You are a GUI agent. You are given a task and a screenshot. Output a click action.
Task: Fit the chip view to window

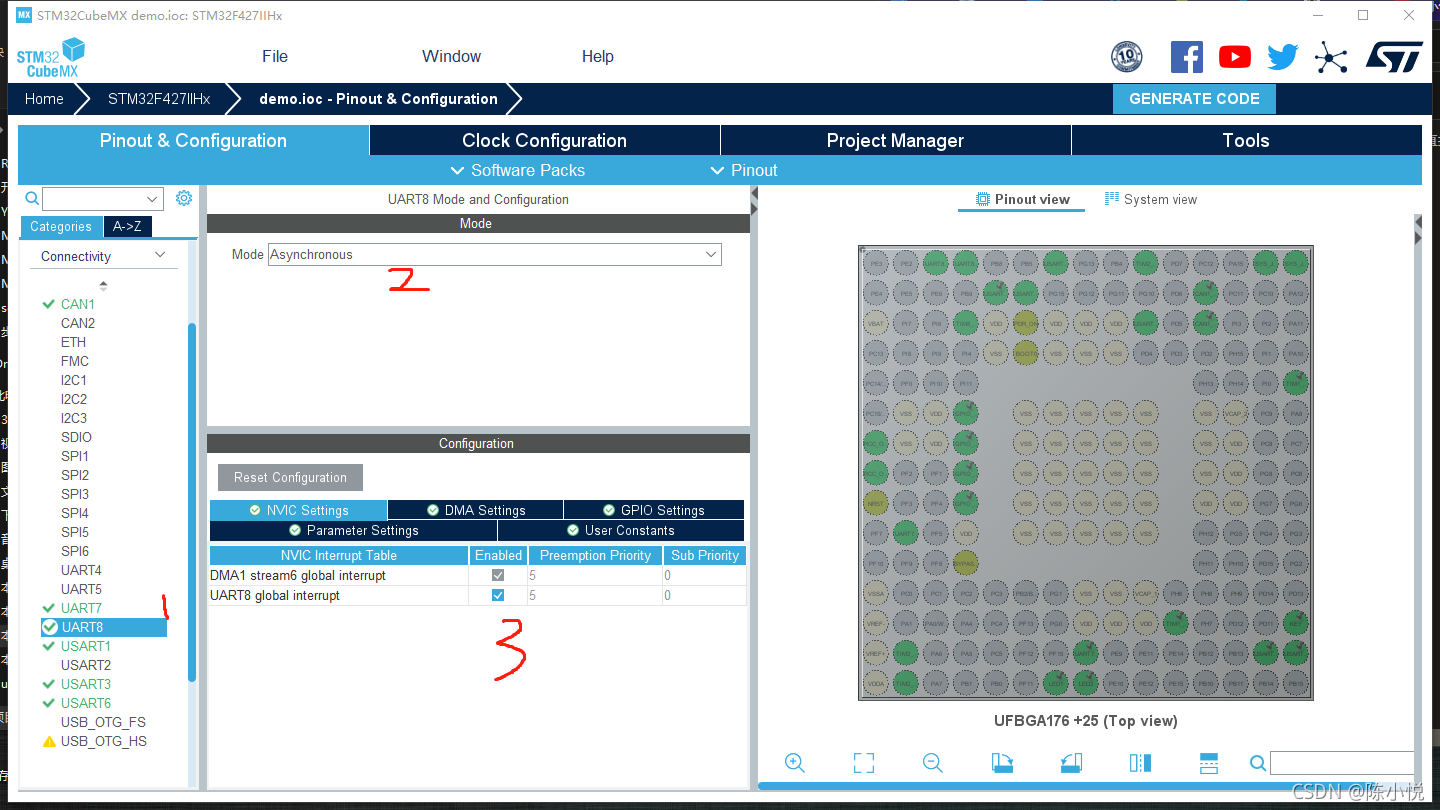pos(864,763)
